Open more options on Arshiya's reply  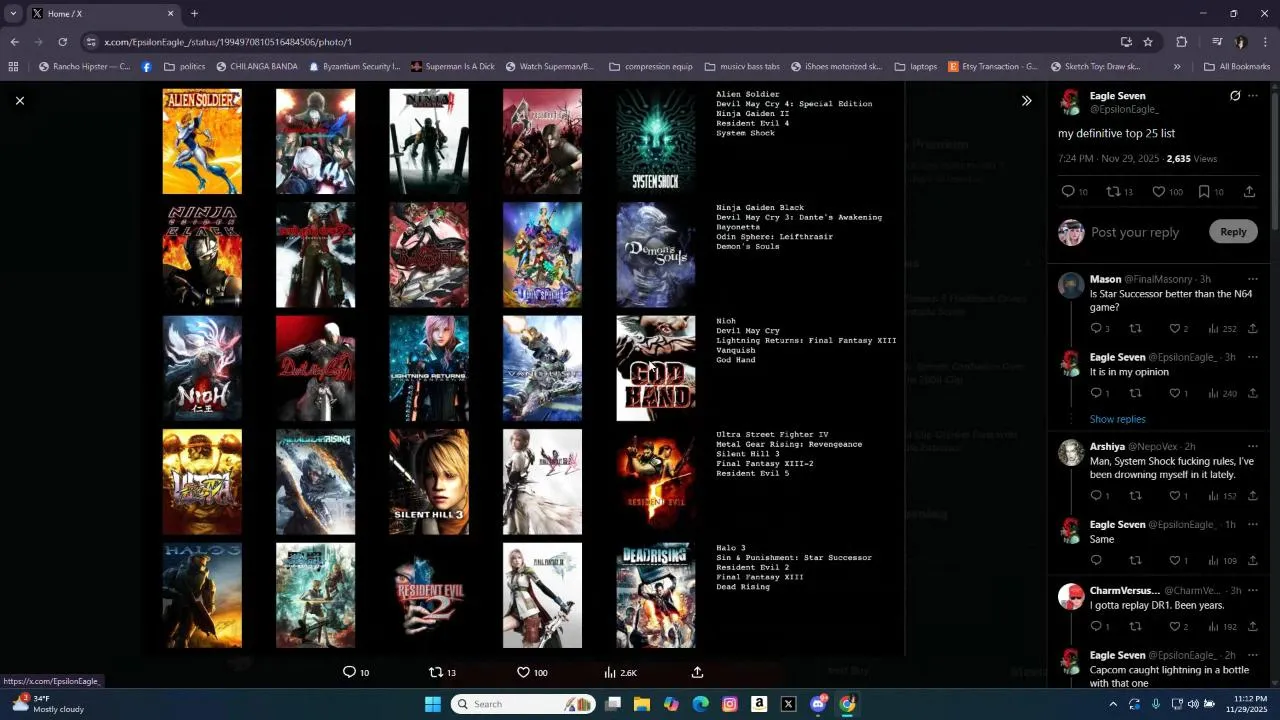(1253, 446)
